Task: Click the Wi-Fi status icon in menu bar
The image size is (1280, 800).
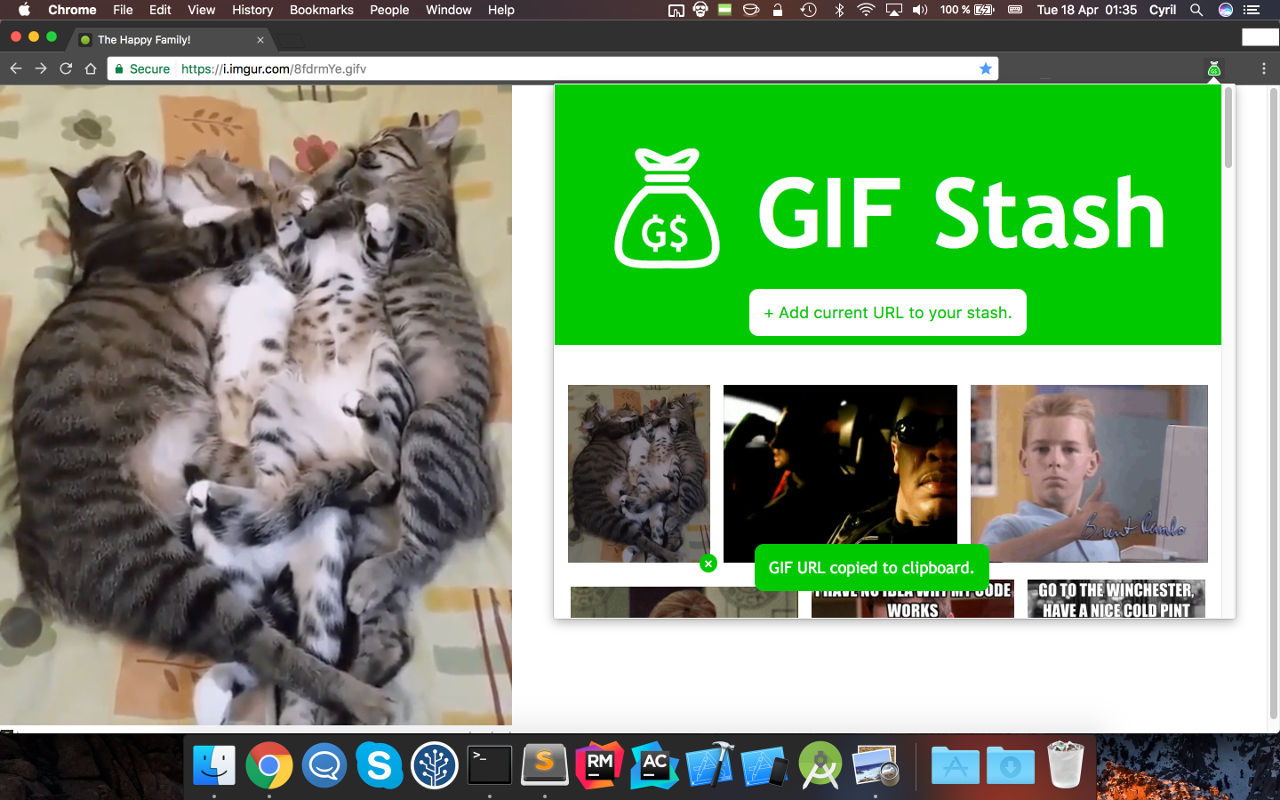Action: click(866, 10)
